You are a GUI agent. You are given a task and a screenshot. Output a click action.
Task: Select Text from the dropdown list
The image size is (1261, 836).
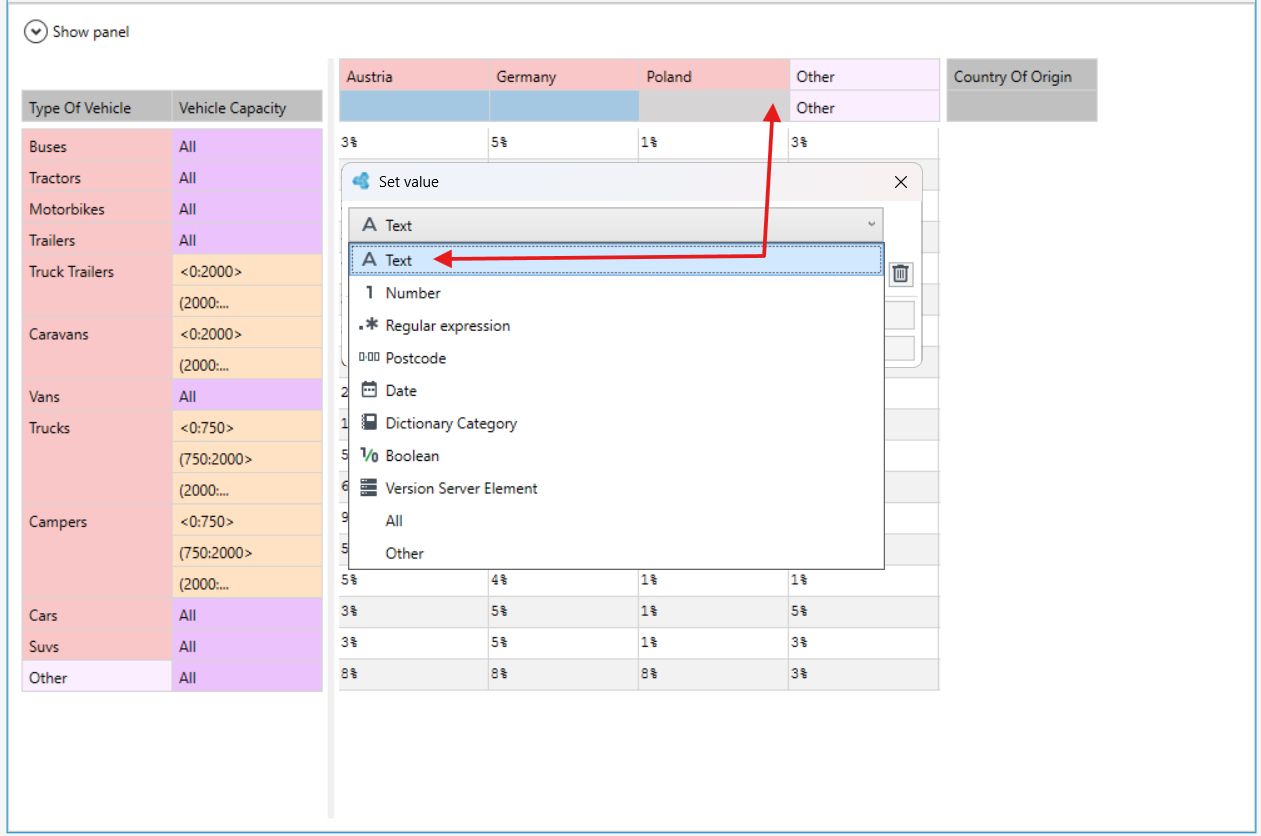[616, 260]
